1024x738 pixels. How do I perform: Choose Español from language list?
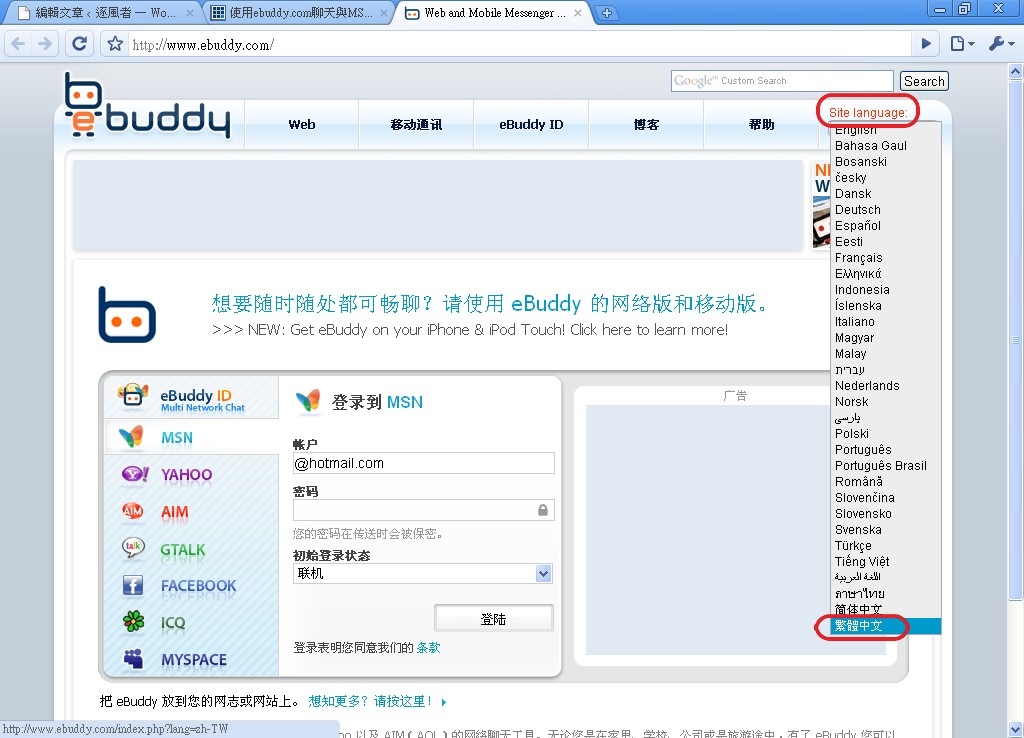(886, 225)
